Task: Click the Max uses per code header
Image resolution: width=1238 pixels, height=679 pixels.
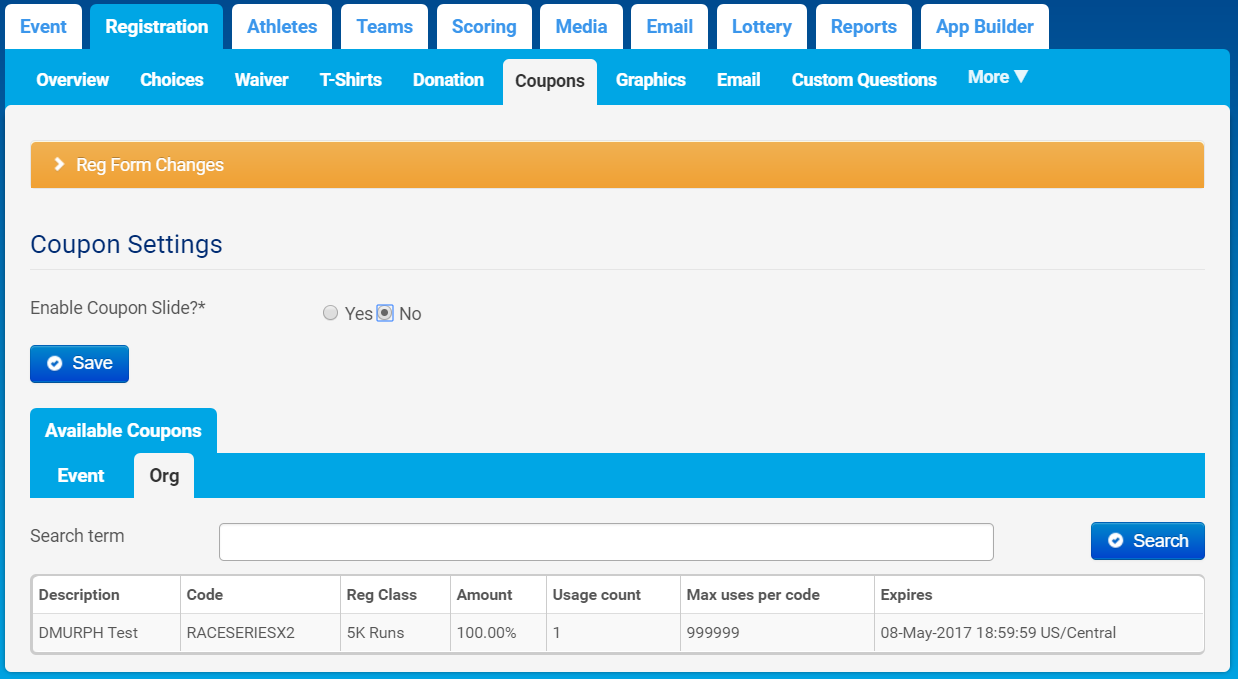Action: (x=777, y=595)
